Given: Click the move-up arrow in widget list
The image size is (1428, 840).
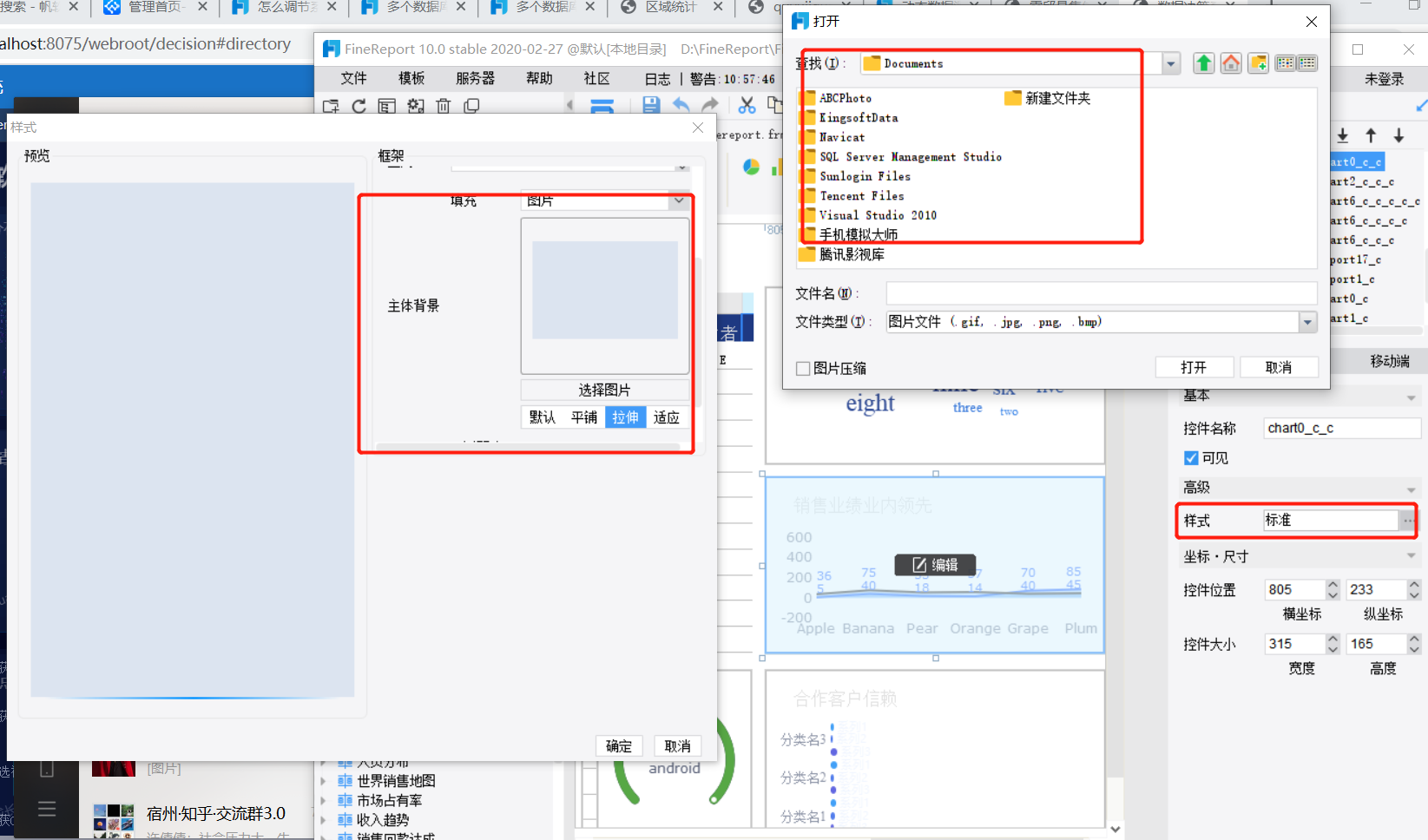Looking at the screenshot, I should [1371, 135].
